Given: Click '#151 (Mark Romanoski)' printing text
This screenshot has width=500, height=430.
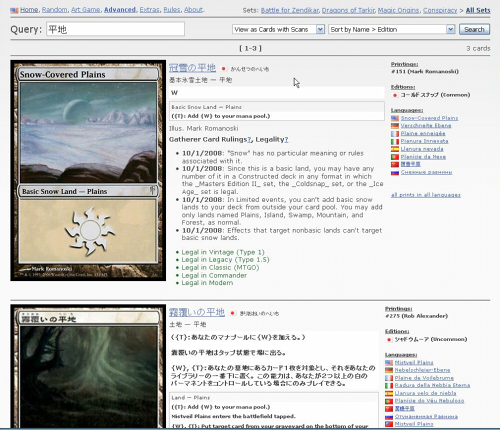Looking at the screenshot, I should [425, 72].
